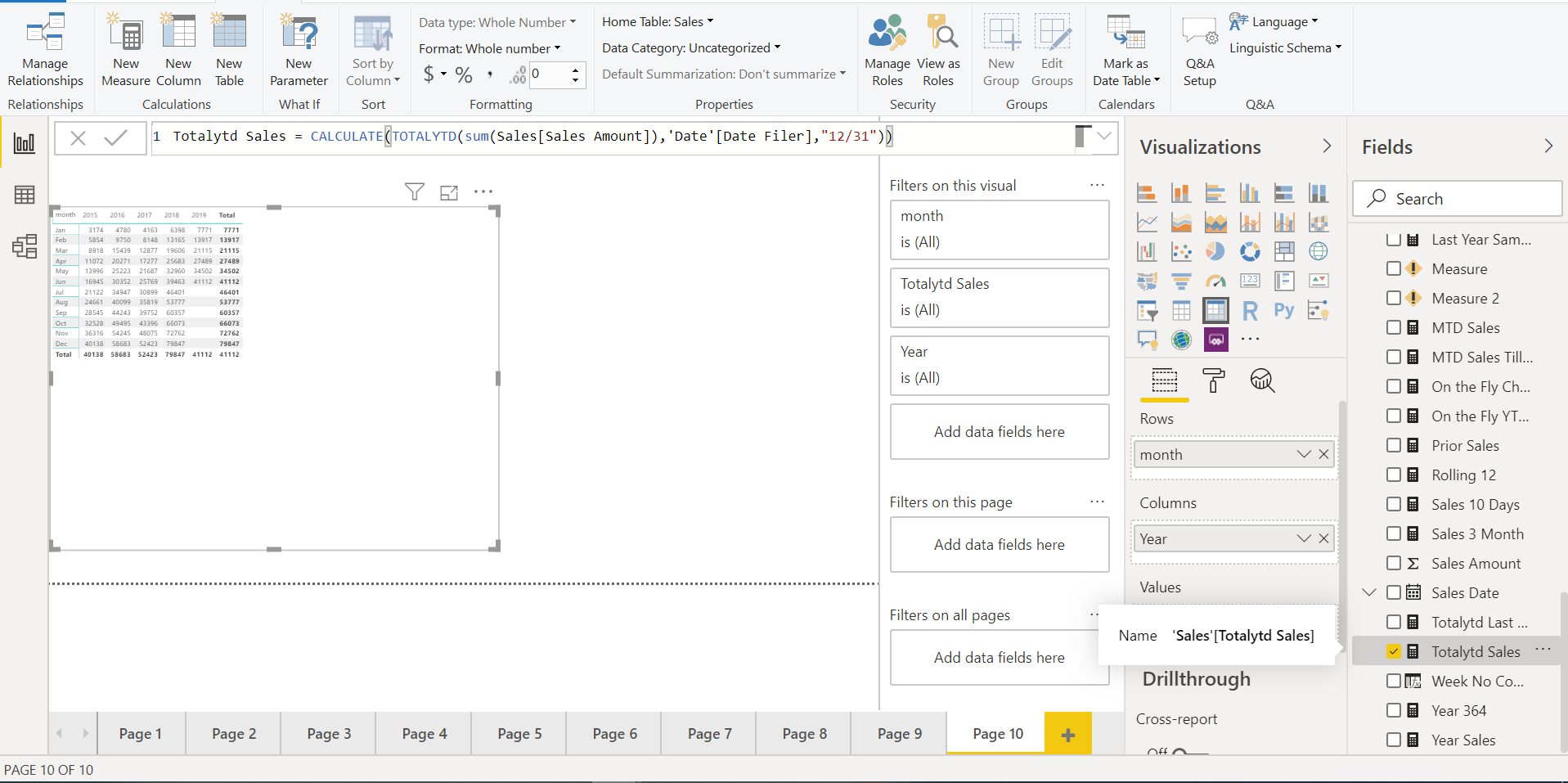This screenshot has height=783, width=1568.
Task: Add a new page with plus button
Action: (x=1067, y=735)
